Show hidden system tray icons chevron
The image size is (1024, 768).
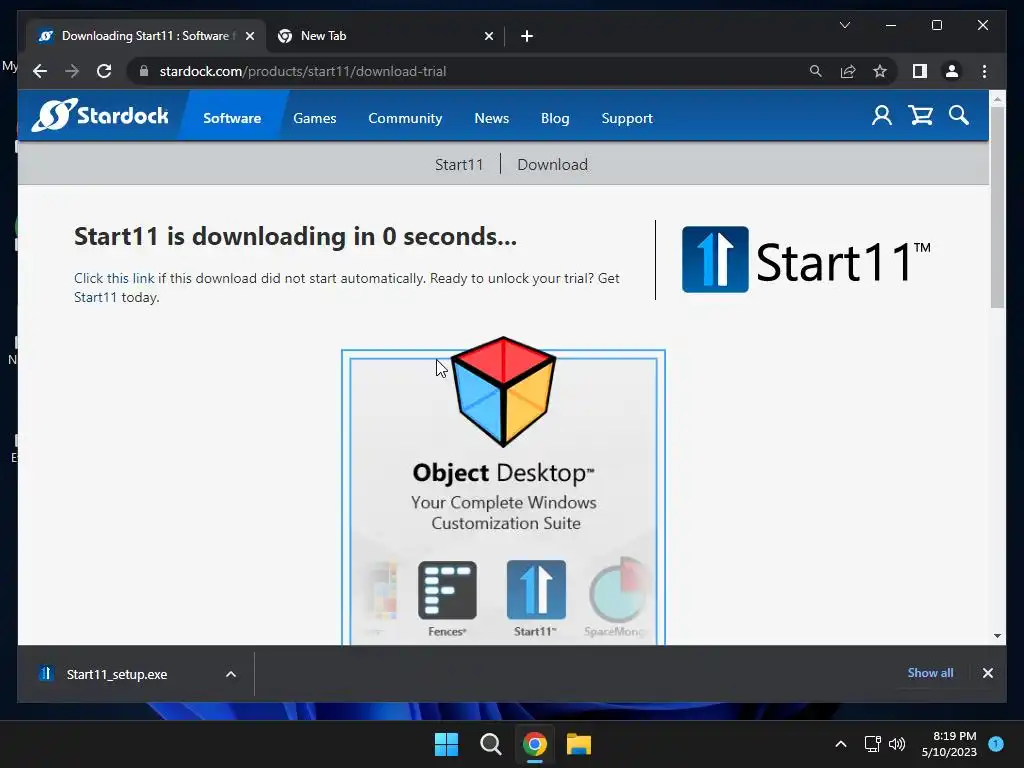[x=841, y=744]
